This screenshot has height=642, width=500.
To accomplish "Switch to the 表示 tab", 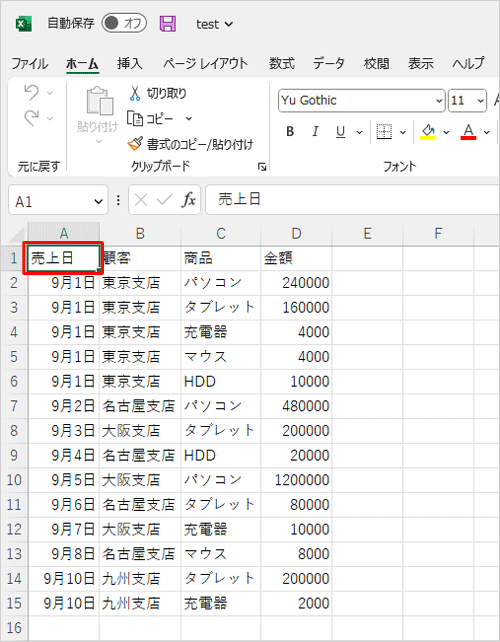I will pyautogui.click(x=420, y=63).
